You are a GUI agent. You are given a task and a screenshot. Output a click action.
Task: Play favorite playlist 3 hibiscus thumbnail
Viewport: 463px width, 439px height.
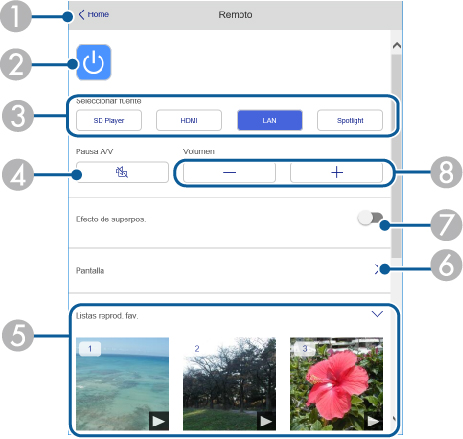336,384
